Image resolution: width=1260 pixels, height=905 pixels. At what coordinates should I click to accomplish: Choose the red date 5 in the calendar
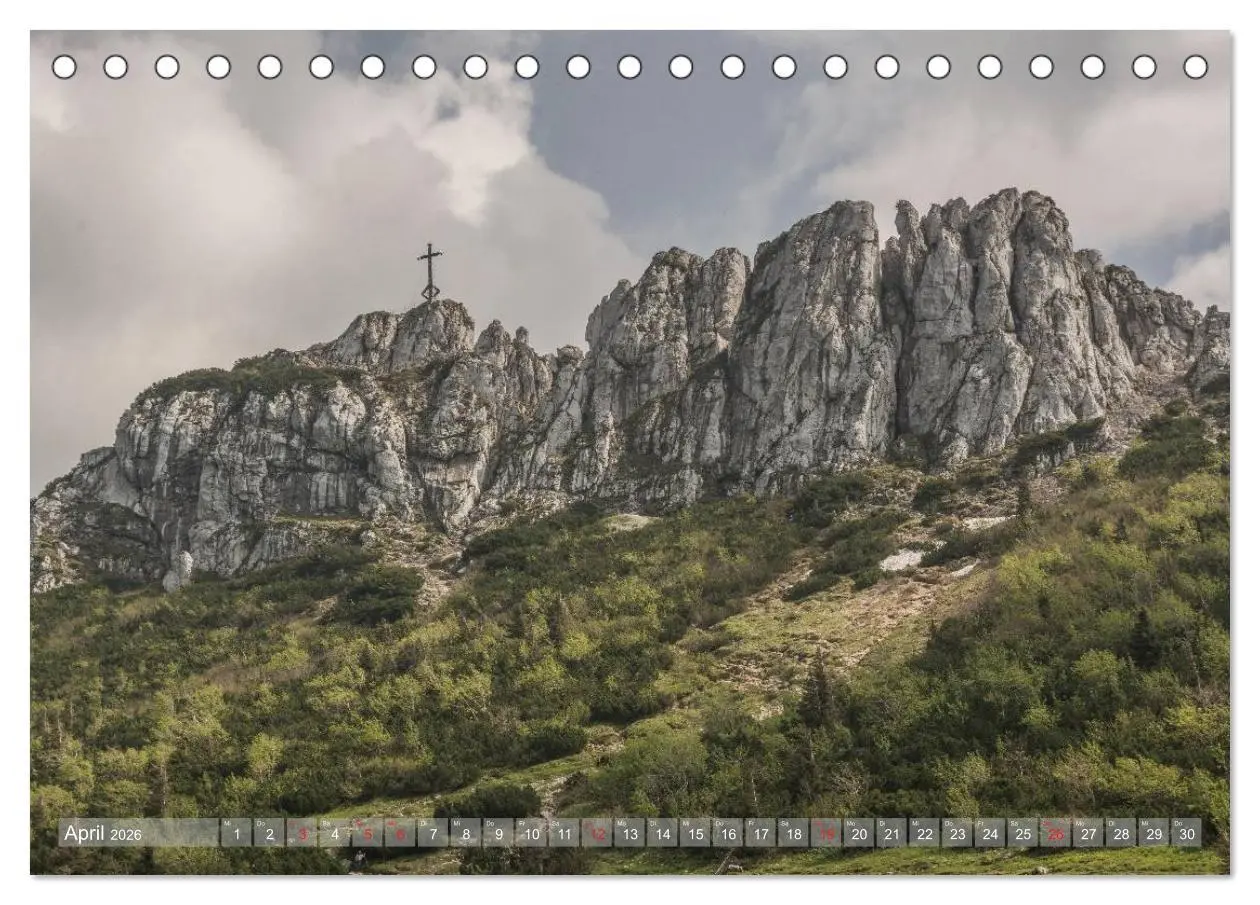pyautogui.click(x=367, y=833)
